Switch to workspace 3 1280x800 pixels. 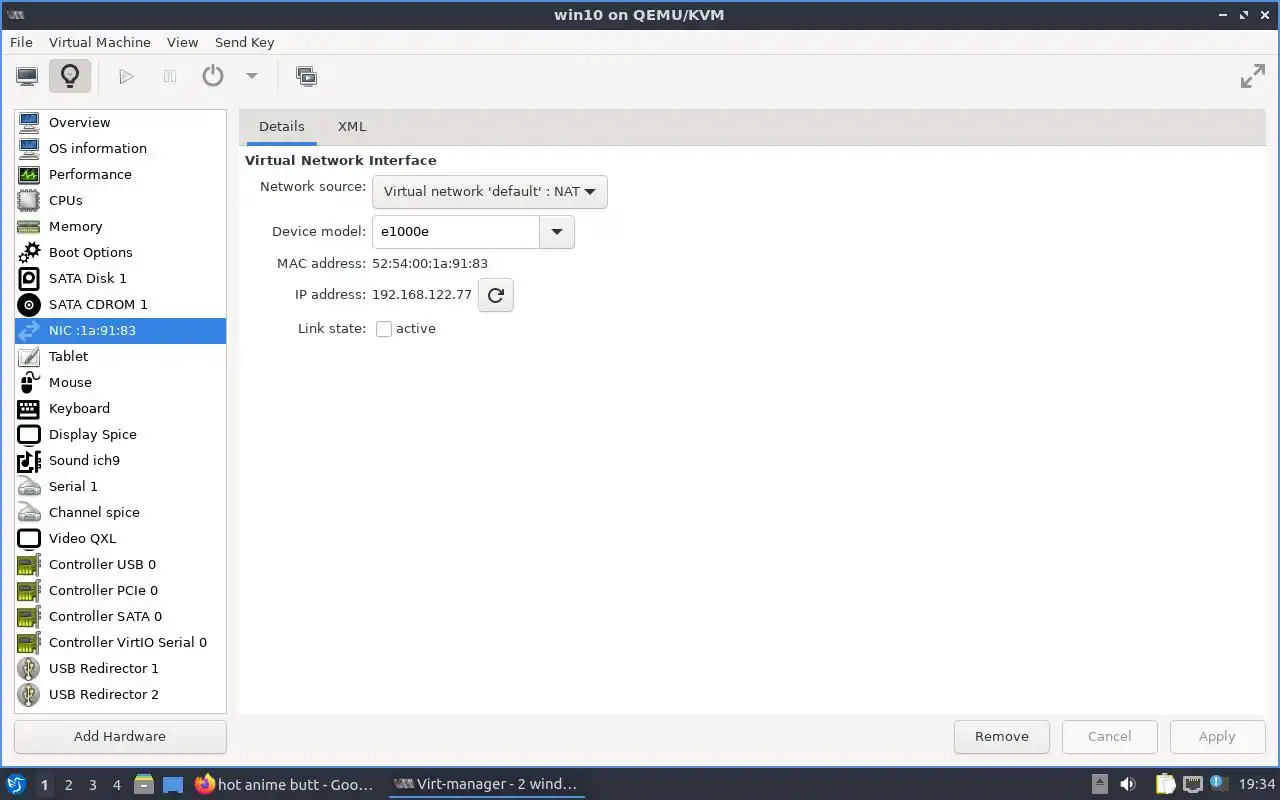point(92,785)
